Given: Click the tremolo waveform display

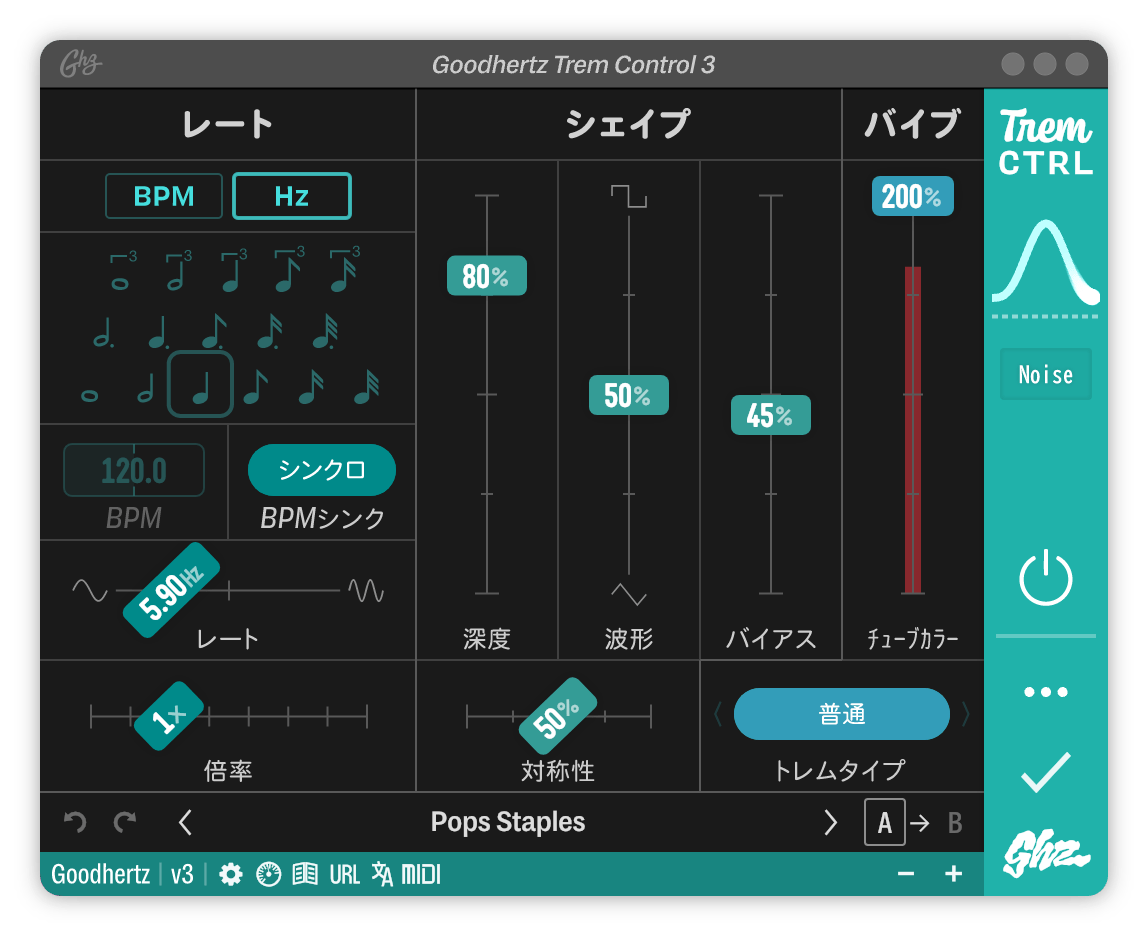Looking at the screenshot, I should pyautogui.click(x=1046, y=267).
